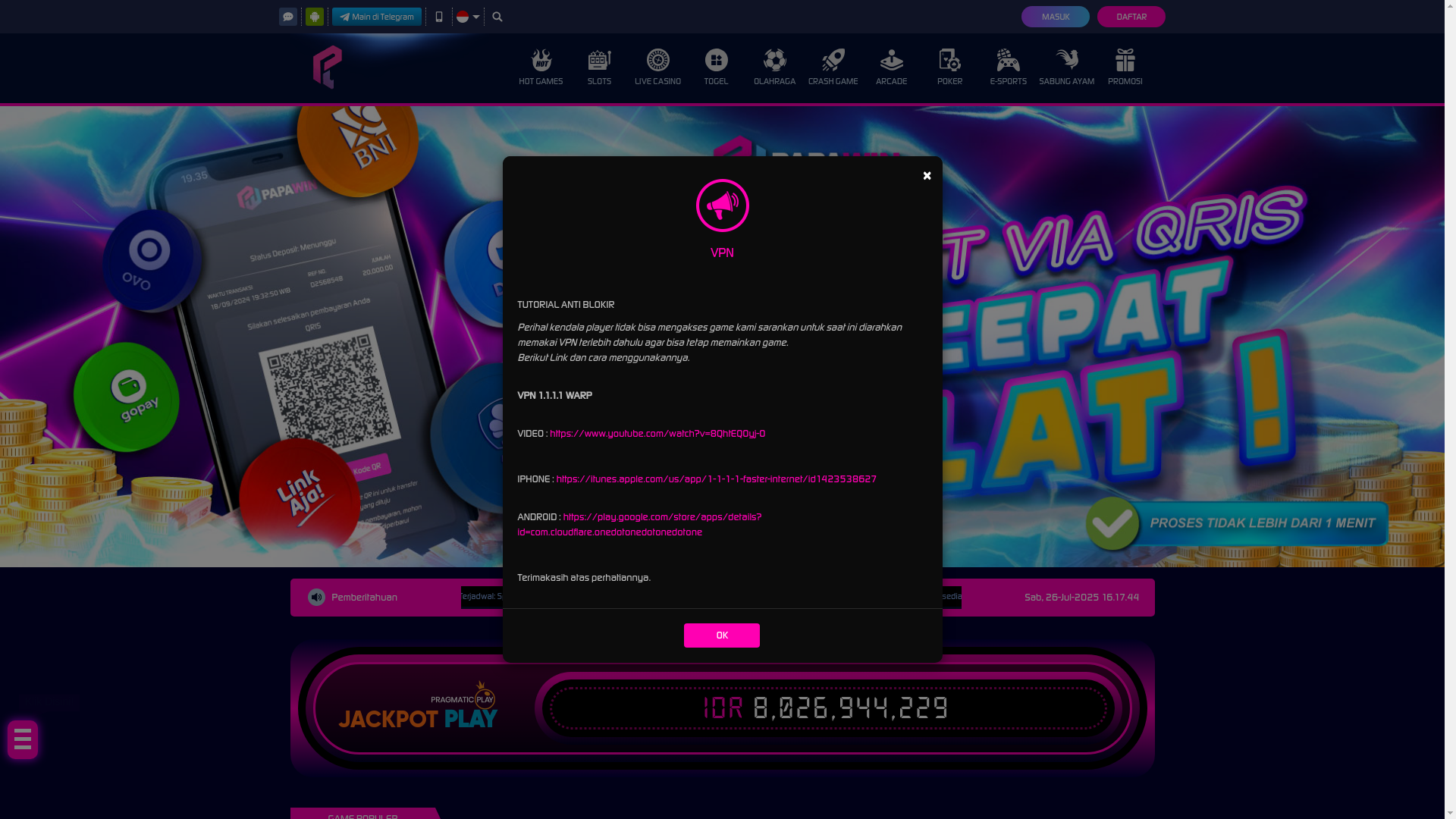The width and height of the screenshot is (1456, 819).
Task: Click the Pragmatic Play Jackpot Play logo
Action: tap(419, 705)
